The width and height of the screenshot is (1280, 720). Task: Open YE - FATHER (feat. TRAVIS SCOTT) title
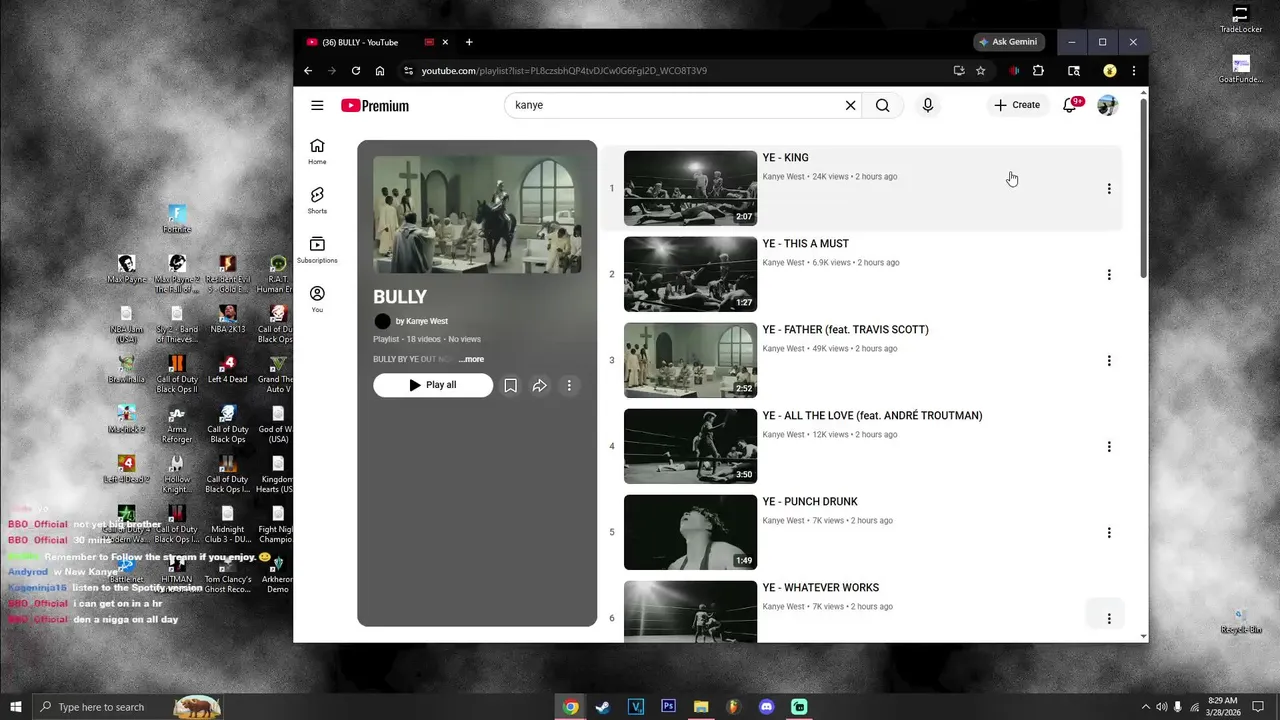pyautogui.click(x=845, y=330)
